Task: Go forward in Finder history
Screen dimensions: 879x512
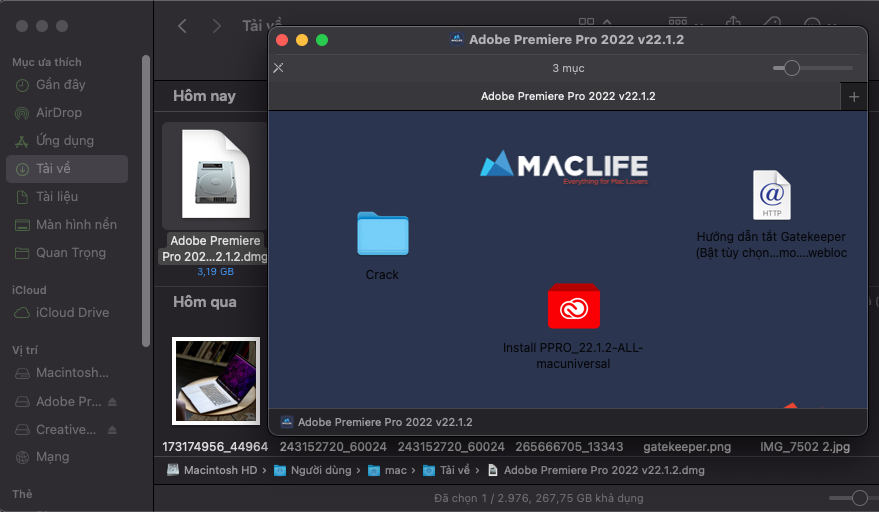Action: click(216, 26)
